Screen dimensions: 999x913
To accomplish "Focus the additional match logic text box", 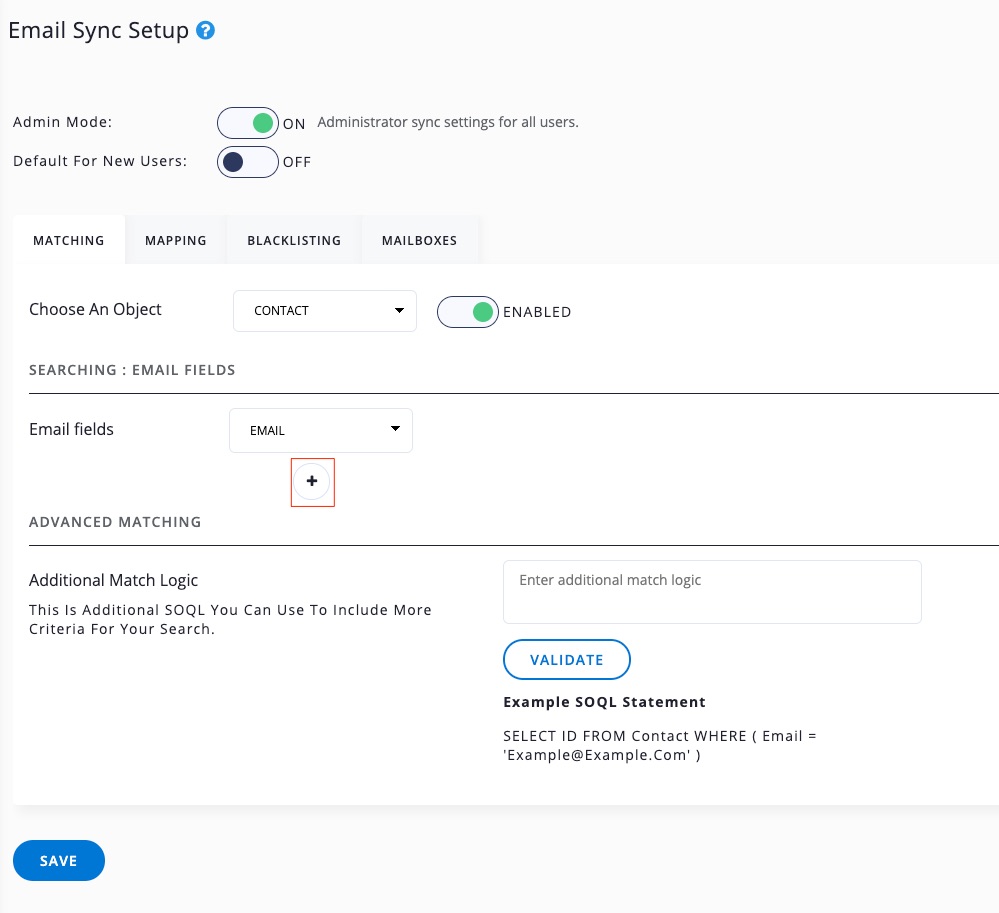I will tap(711, 592).
